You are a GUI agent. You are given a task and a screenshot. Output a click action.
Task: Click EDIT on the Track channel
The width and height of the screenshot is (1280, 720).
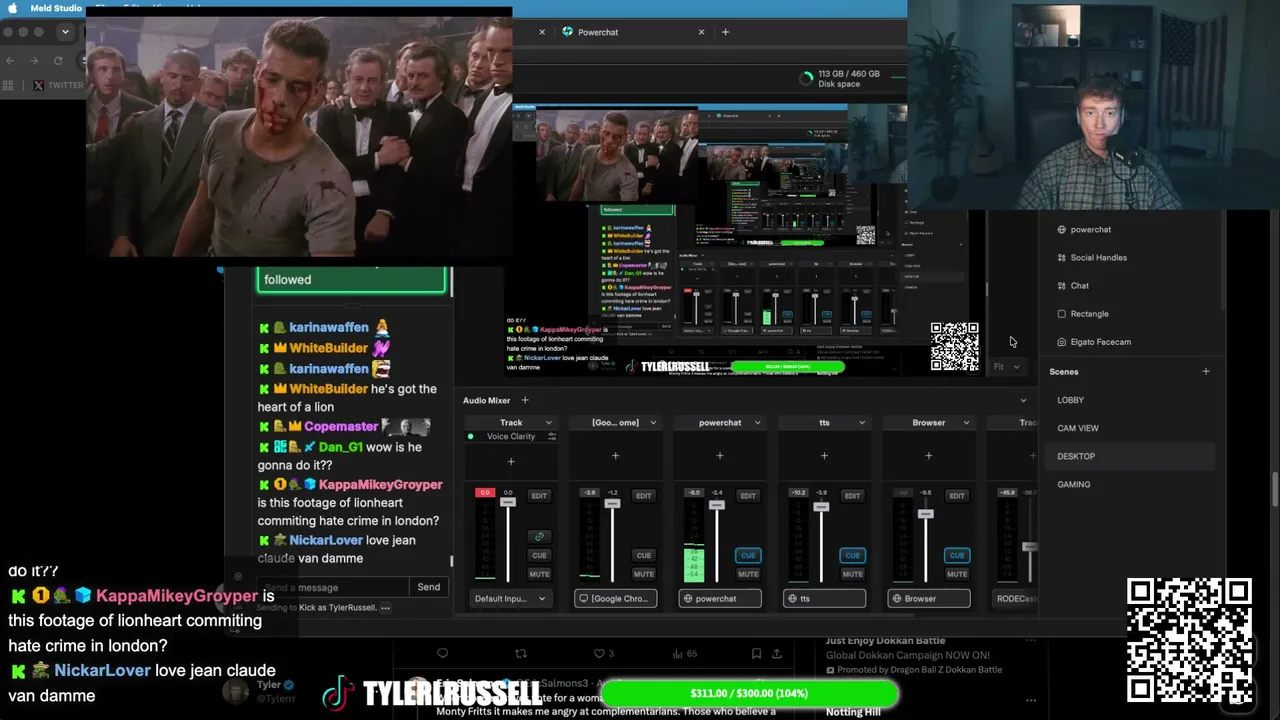coord(539,496)
